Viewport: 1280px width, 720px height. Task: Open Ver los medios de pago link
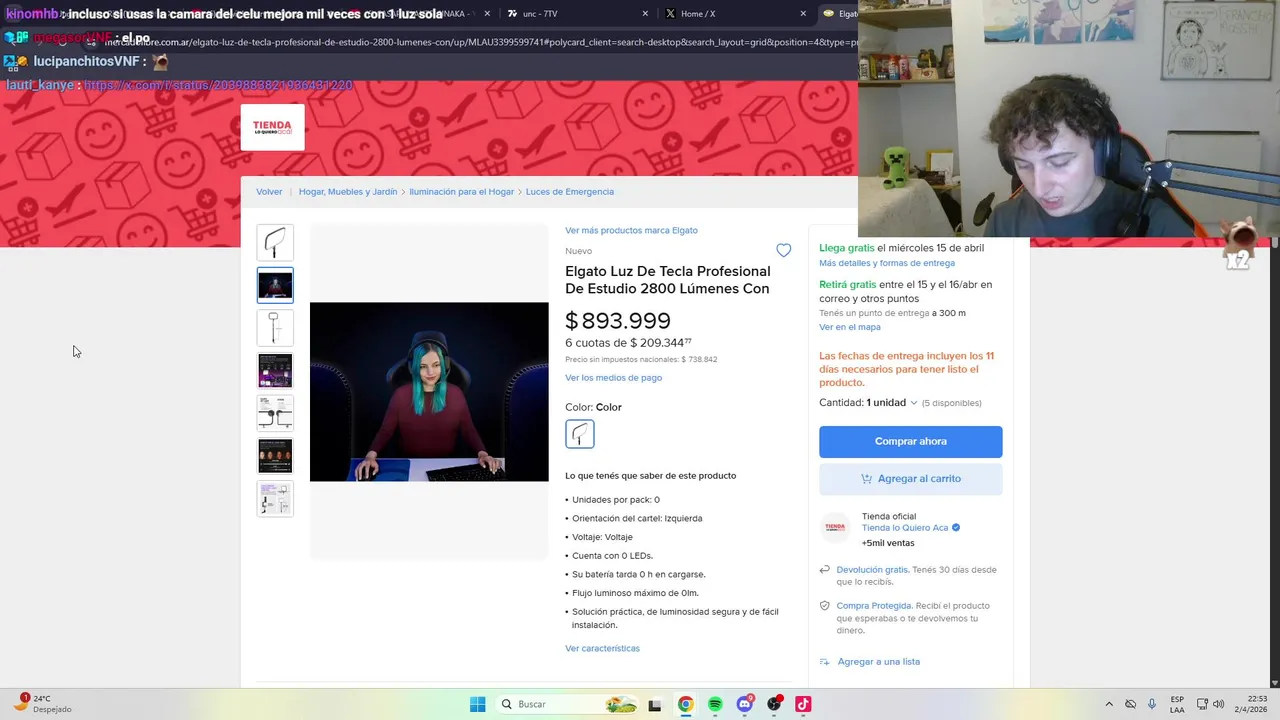[x=613, y=378]
